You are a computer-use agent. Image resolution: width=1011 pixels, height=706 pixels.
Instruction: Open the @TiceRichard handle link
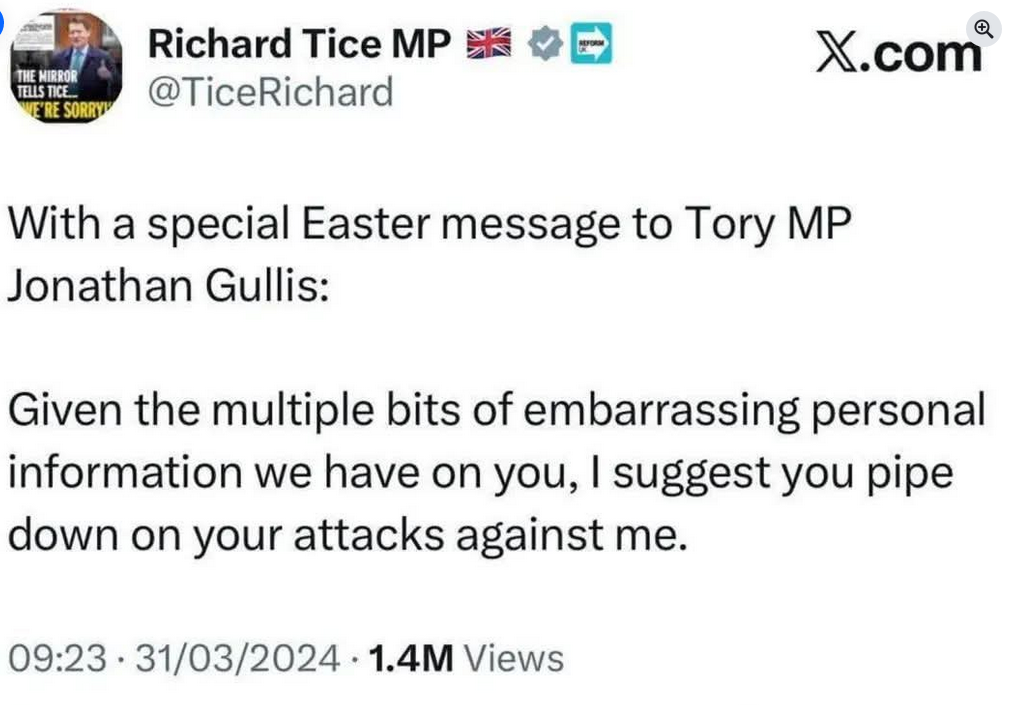point(270,93)
